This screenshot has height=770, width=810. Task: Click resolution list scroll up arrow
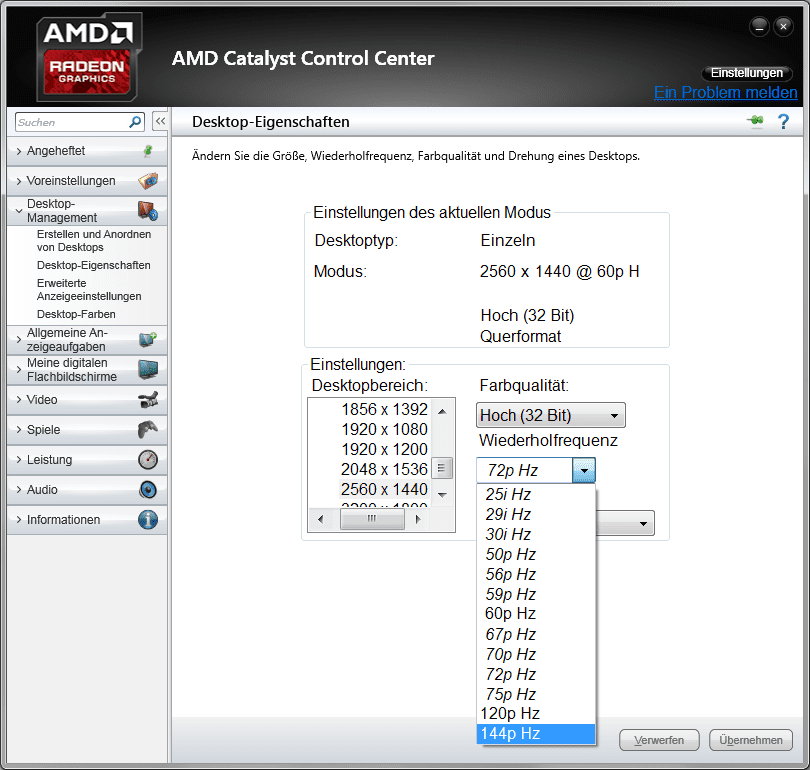[x=442, y=412]
